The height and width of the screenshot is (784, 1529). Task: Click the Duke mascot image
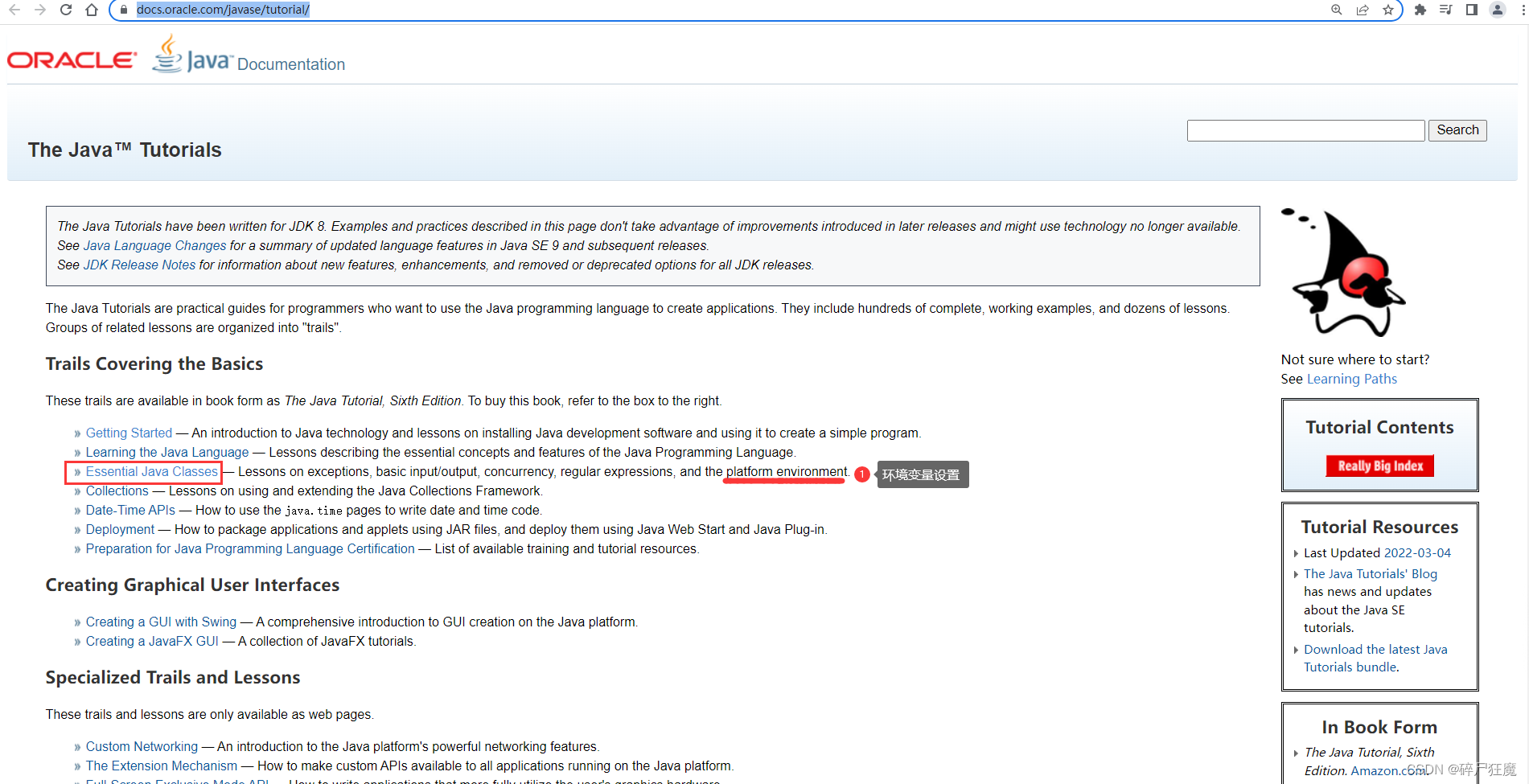click(1343, 272)
